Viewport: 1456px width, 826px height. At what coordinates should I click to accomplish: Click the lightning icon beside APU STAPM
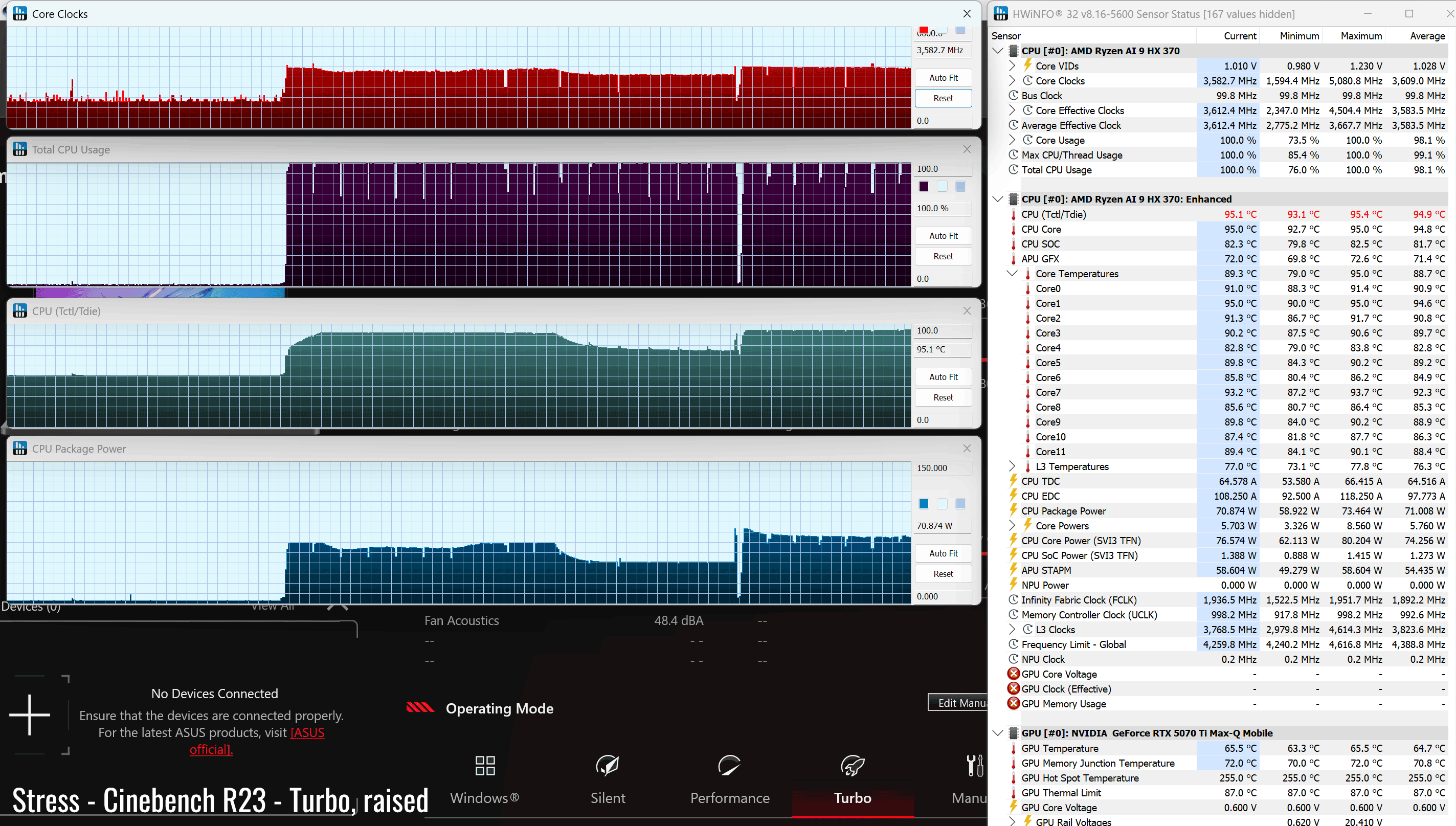[x=1014, y=570]
